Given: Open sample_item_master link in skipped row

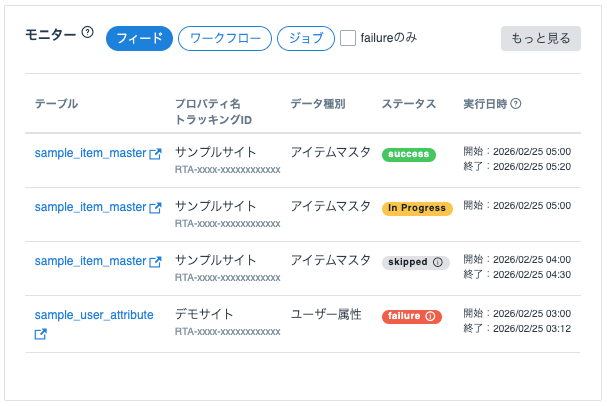Looking at the screenshot, I should [90, 261].
